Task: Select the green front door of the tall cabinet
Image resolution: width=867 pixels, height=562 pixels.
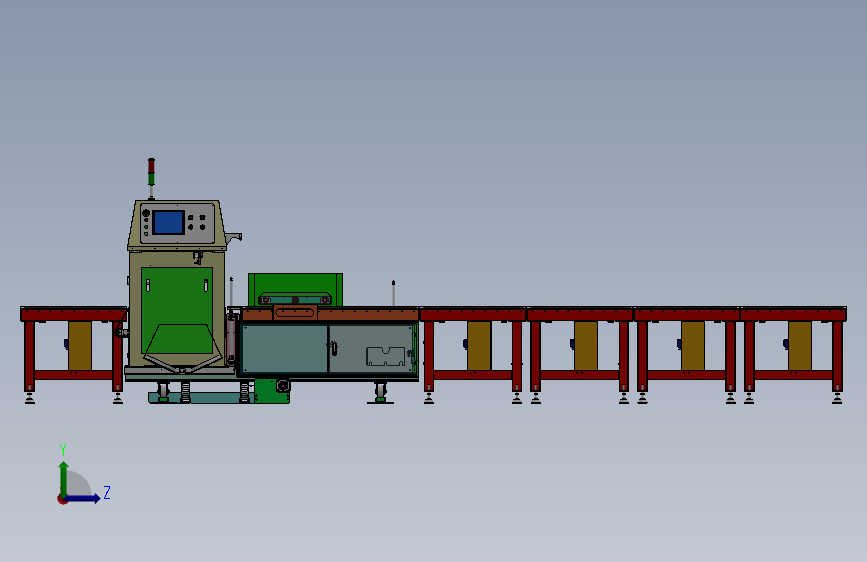Action: [177, 310]
